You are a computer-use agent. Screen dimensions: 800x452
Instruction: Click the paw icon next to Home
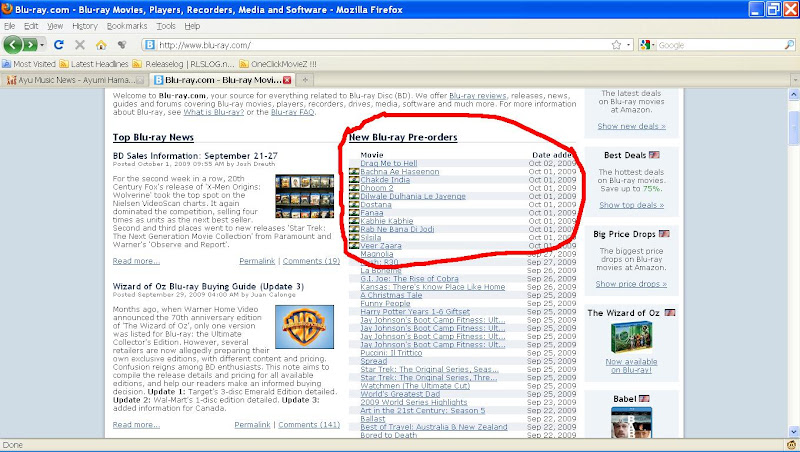pyautogui.click(x=122, y=45)
